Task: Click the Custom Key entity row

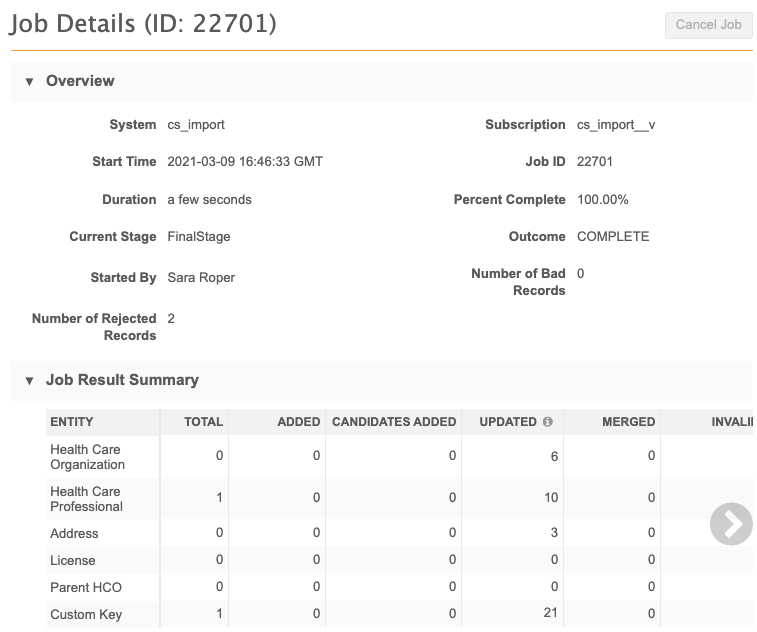Action: click(86, 614)
